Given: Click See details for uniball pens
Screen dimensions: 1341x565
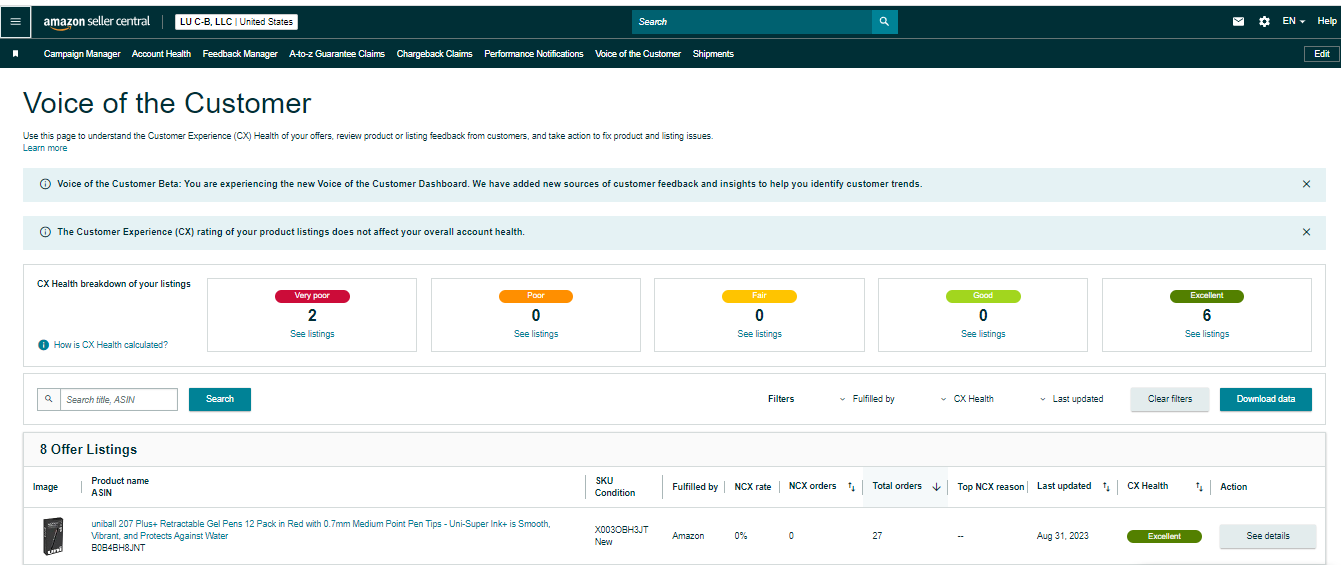Looking at the screenshot, I should [1268, 536].
